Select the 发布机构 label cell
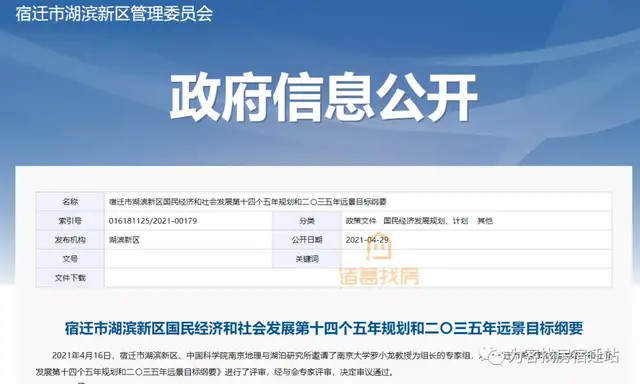Viewport: 640px width, 384px height. coord(70,240)
